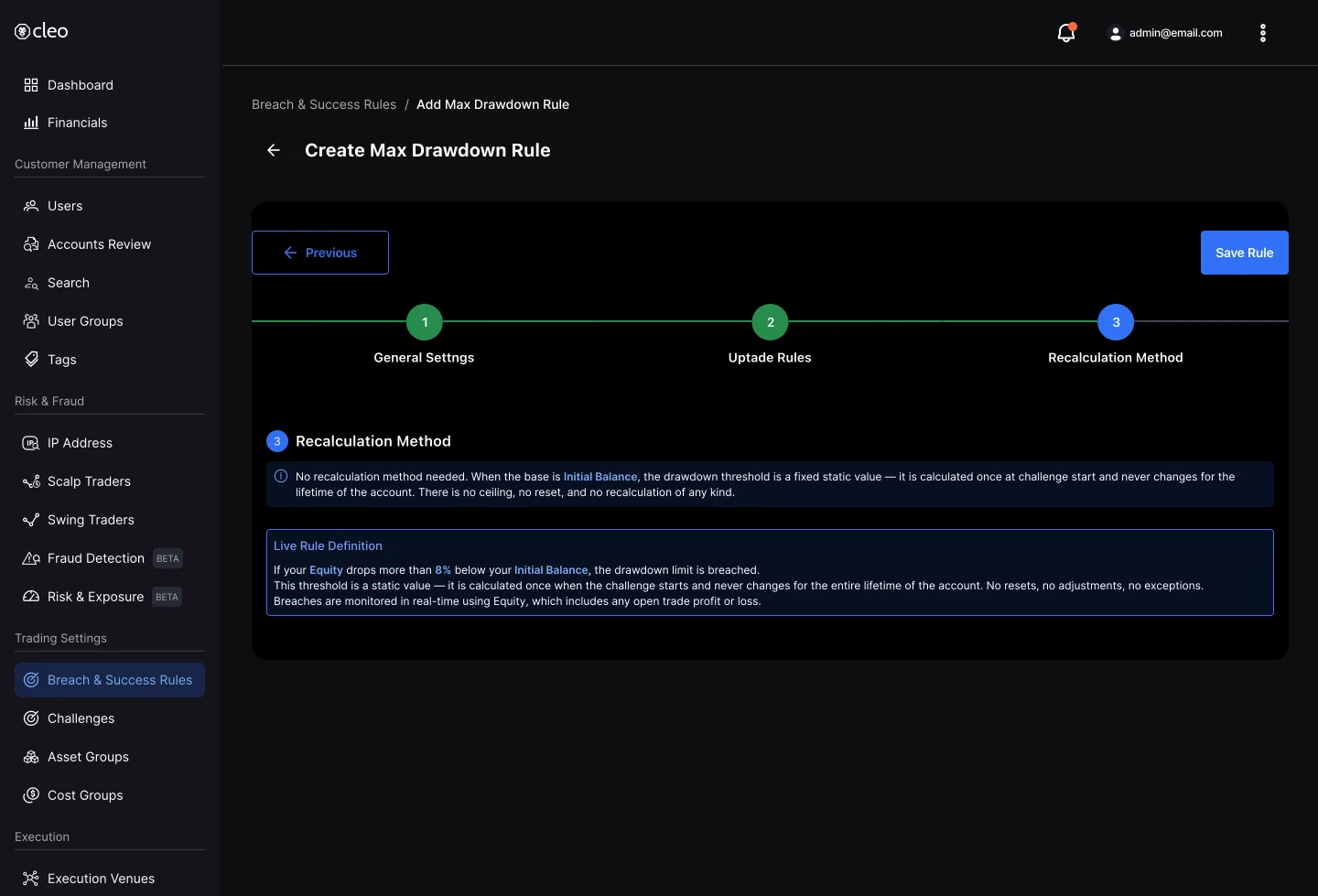Image resolution: width=1318 pixels, height=896 pixels.
Task: Click the User Groups icon
Action: tap(31, 321)
